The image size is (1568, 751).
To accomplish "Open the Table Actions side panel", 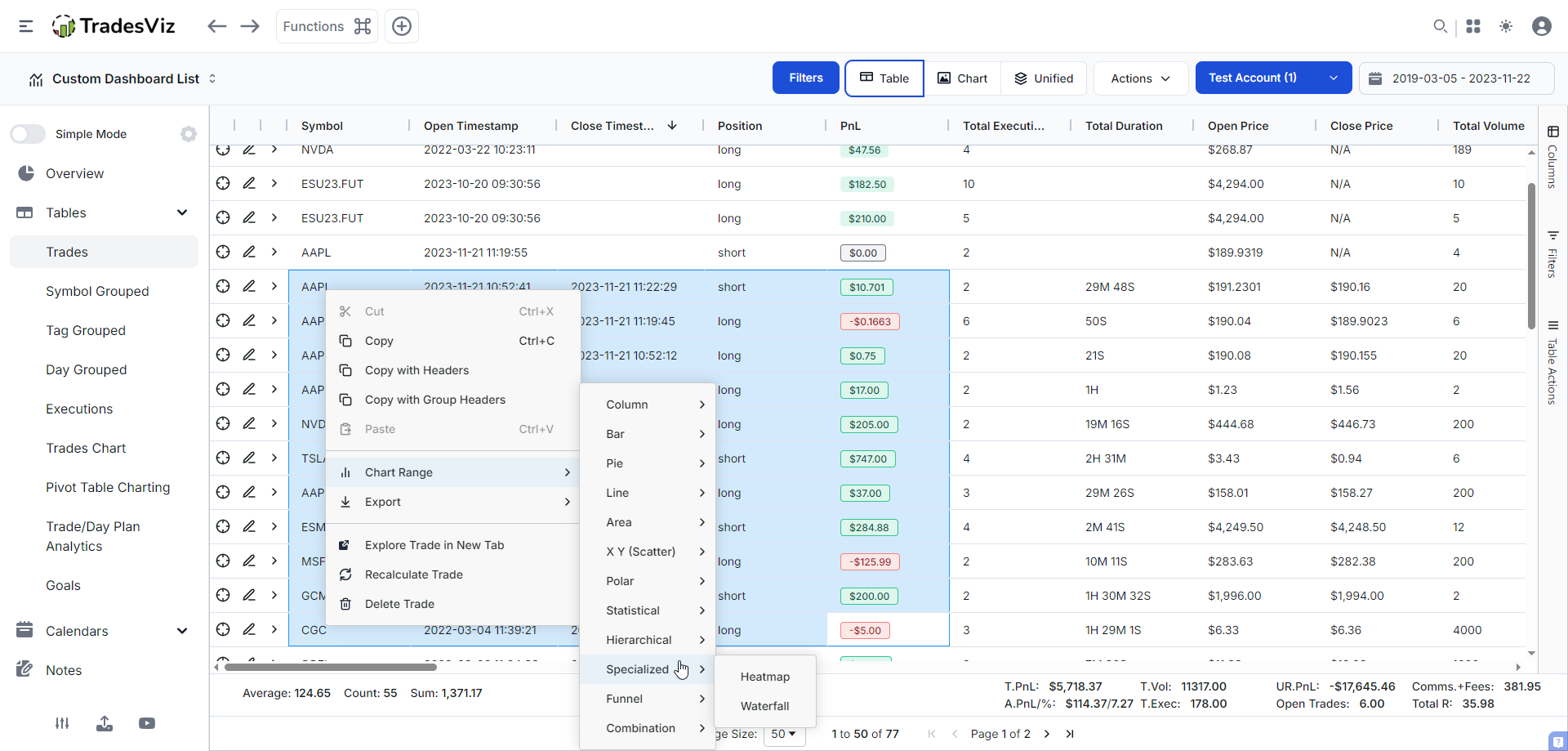I will click(x=1552, y=362).
